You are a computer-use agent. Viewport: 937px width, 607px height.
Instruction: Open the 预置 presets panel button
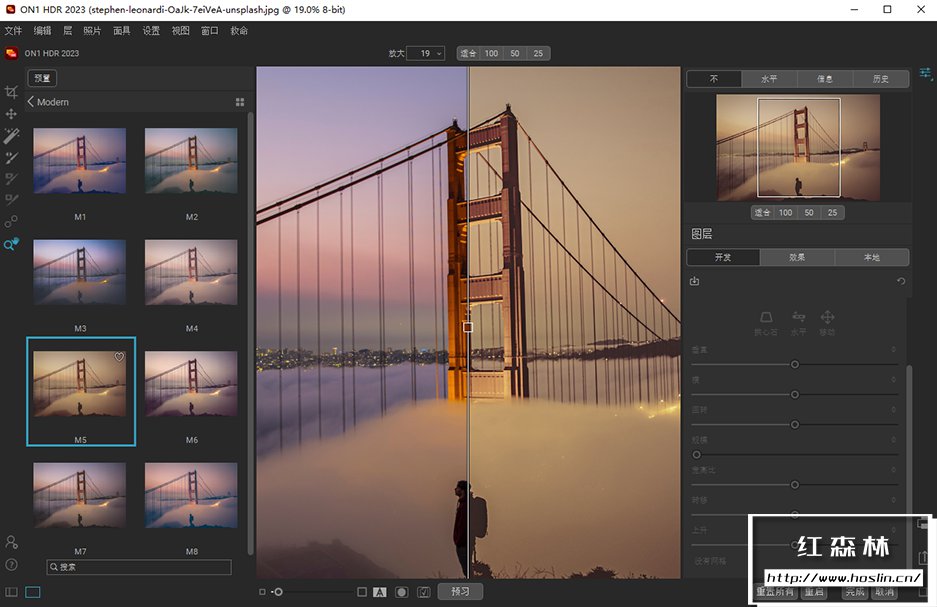[x=42, y=78]
